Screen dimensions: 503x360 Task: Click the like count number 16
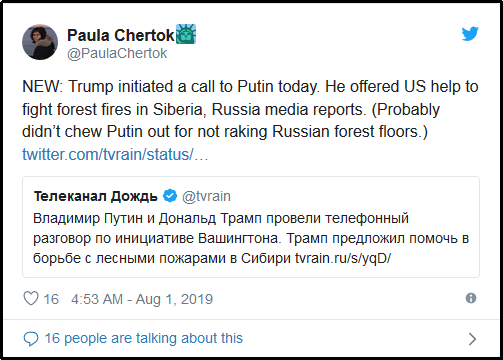point(51,299)
